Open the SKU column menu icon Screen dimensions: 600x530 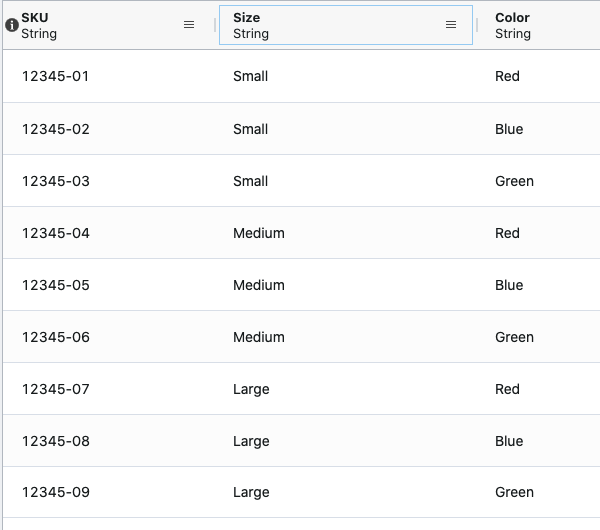(x=189, y=25)
